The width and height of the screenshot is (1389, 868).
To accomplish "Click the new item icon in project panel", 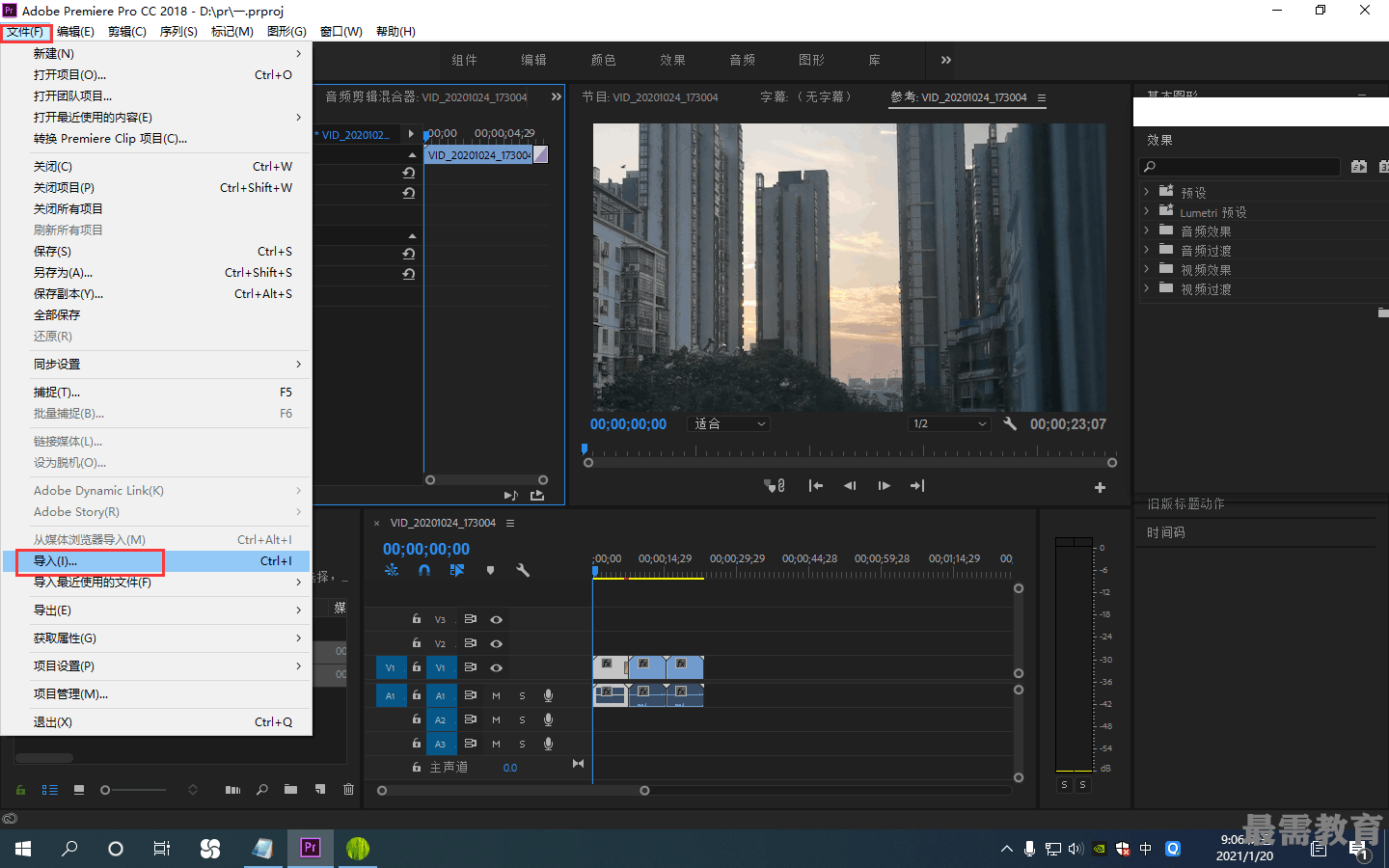I will click(x=320, y=789).
